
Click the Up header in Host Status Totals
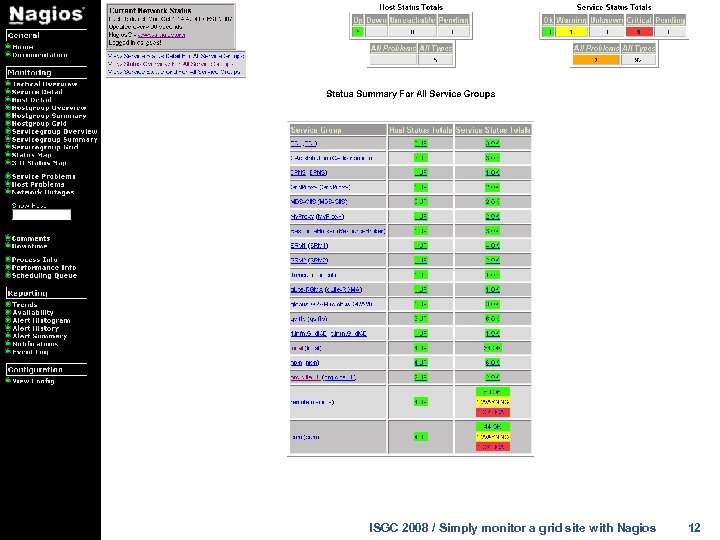(358, 20)
